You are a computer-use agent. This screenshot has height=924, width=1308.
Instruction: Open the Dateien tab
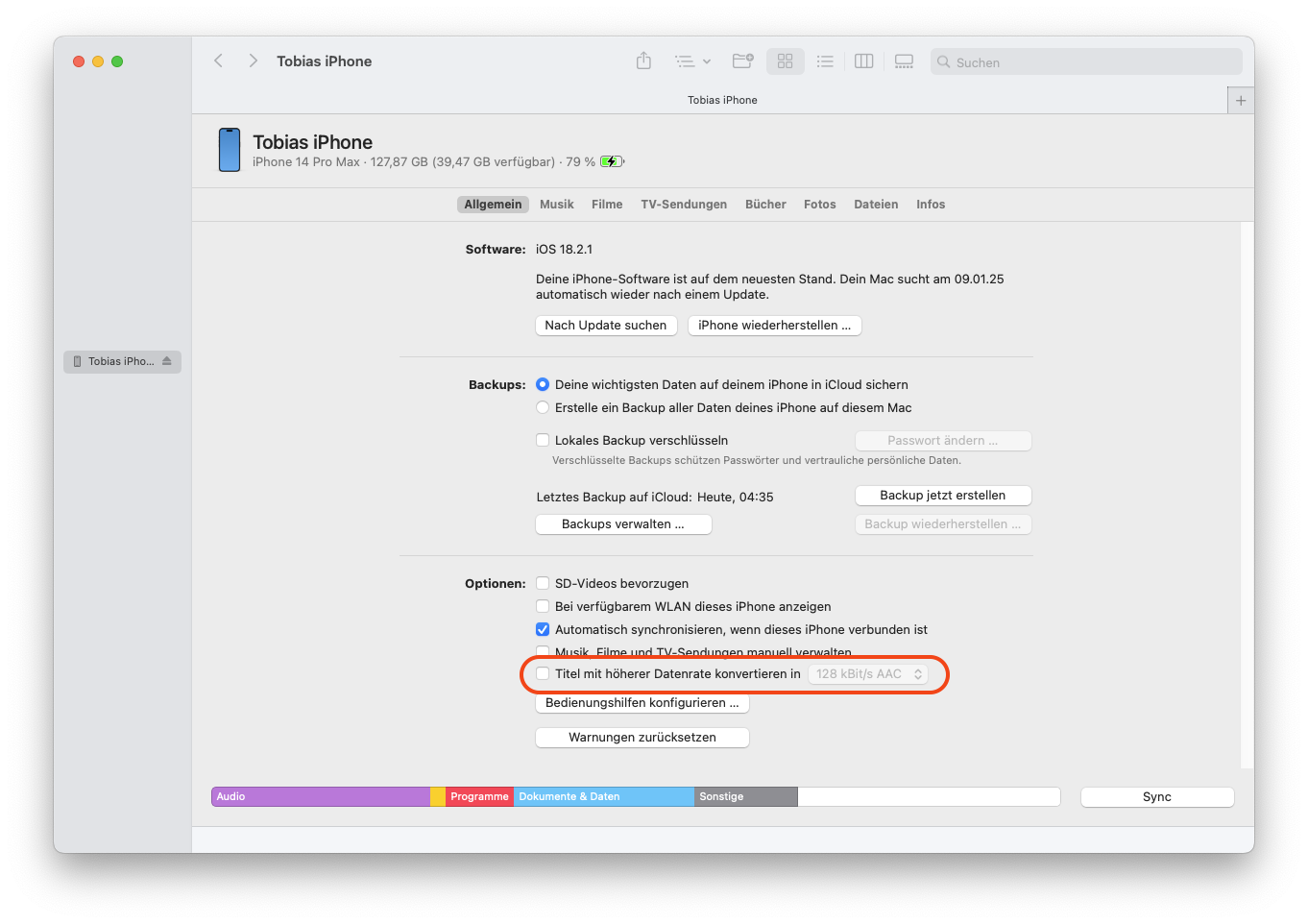click(x=876, y=205)
